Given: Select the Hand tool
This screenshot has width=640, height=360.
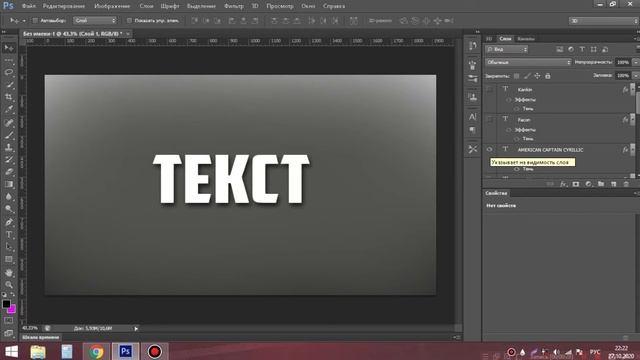Looking at the screenshot, I should click(9, 272).
